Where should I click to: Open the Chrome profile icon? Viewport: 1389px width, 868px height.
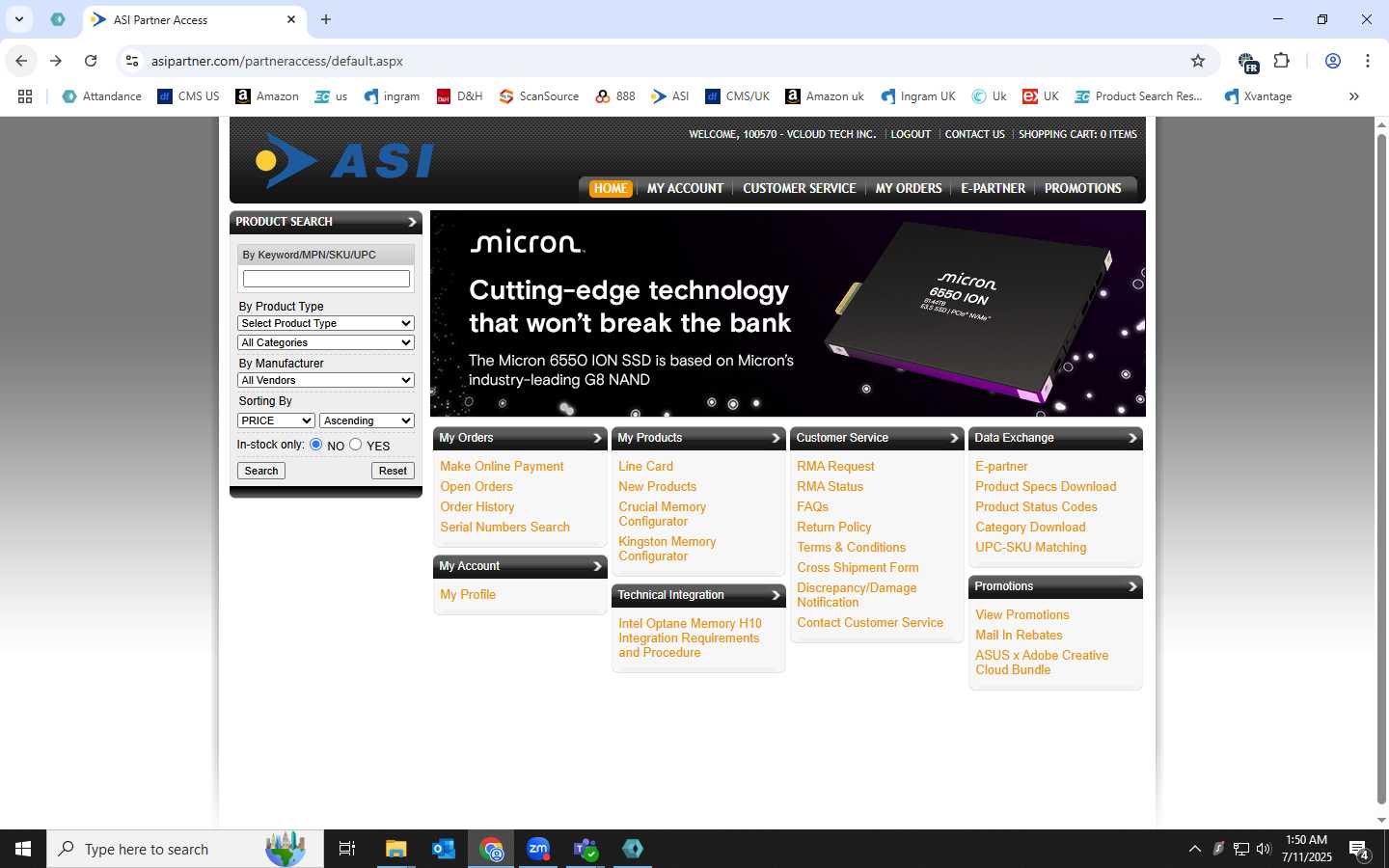click(1333, 61)
